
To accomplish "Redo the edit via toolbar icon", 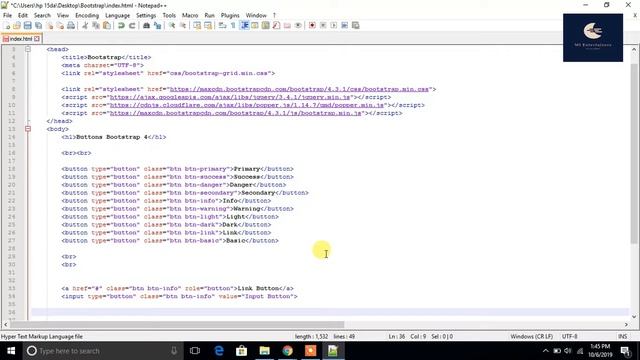I will coord(132,25).
